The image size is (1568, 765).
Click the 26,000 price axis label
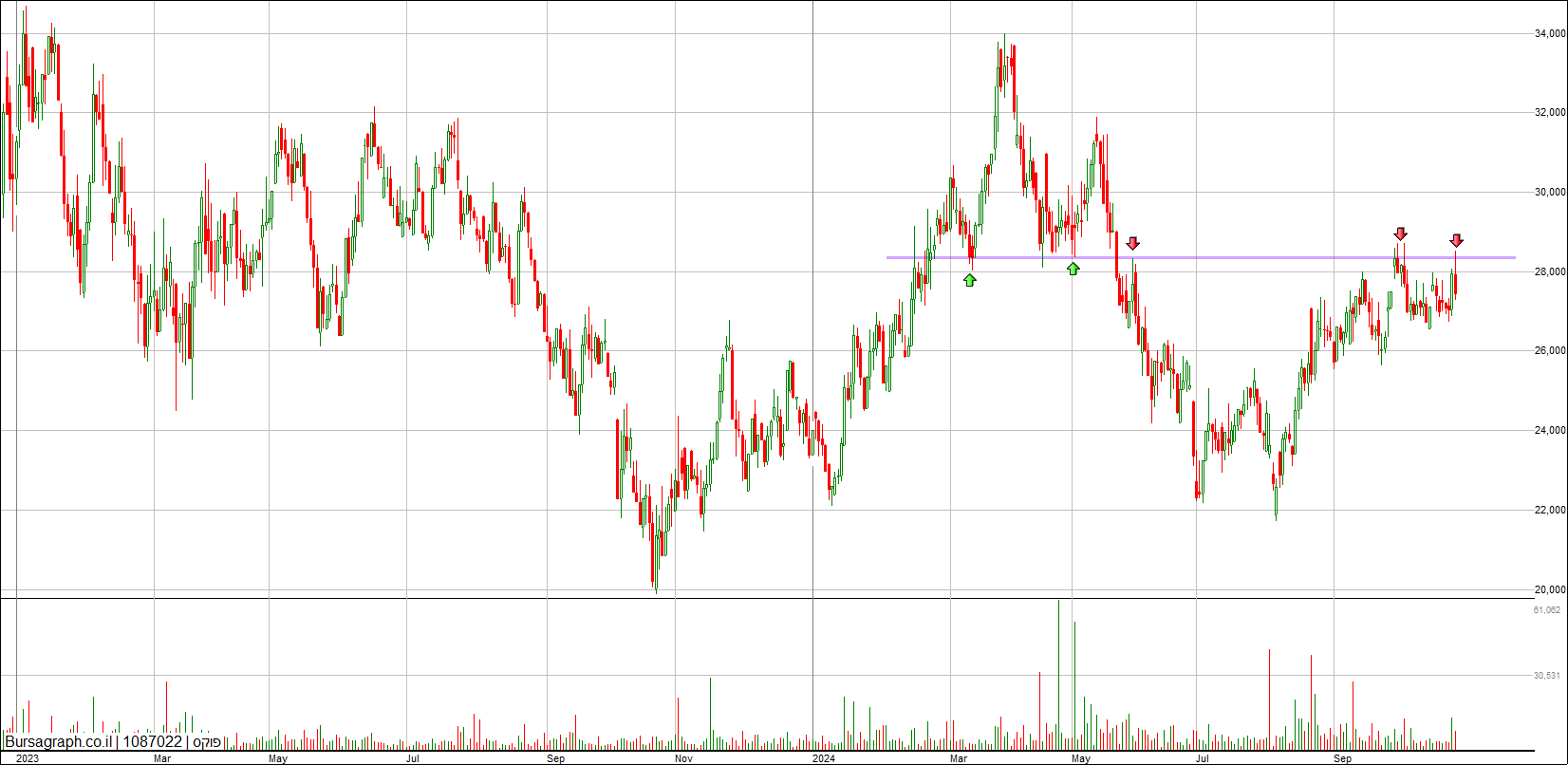[1550, 351]
